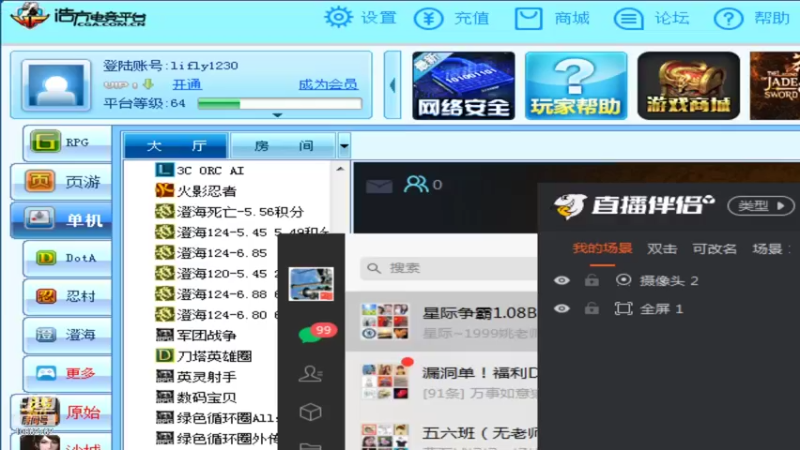Click the 成为会员 link
This screenshot has height=450, width=800.
point(328,84)
